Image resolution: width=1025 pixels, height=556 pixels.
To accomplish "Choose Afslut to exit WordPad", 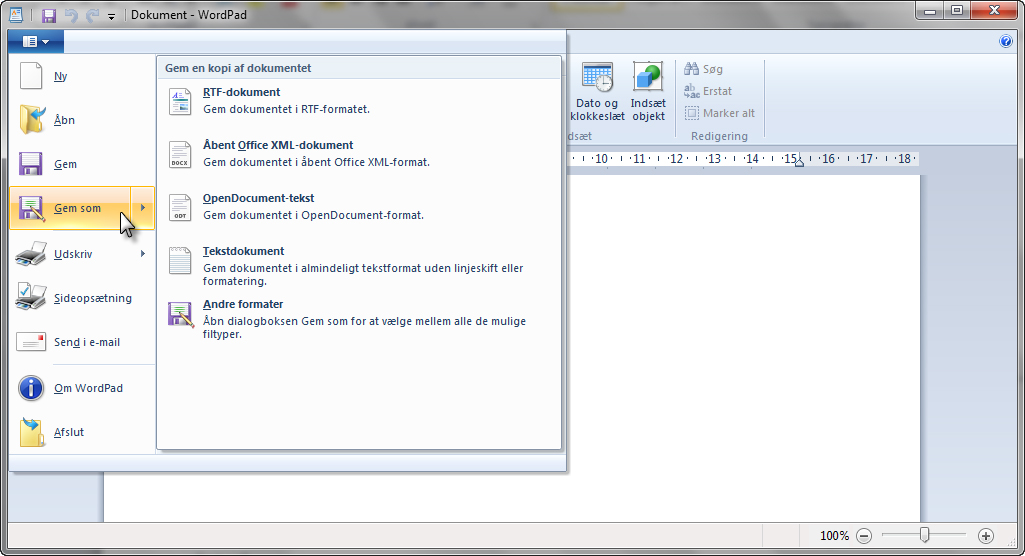I will 82,432.
